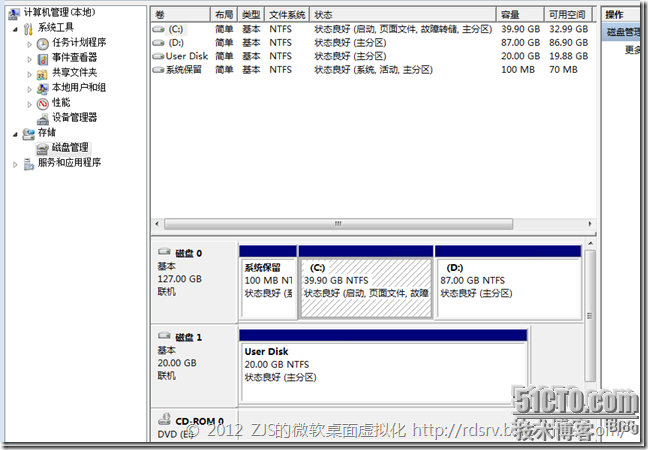Expand the 性能 node
The width and height of the screenshot is (648, 450).
tap(29, 104)
